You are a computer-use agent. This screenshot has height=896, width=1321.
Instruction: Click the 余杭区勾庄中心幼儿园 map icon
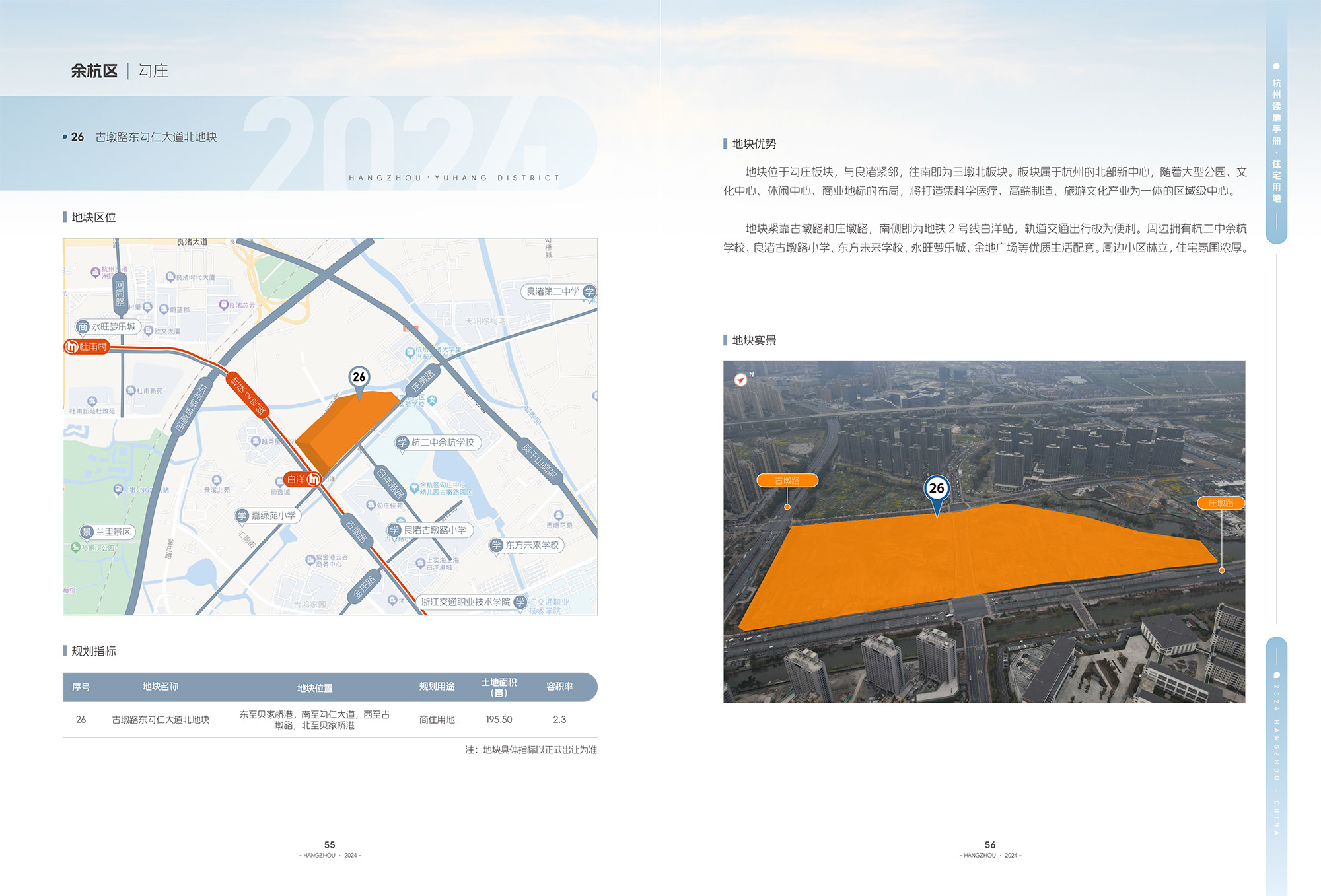pyautogui.click(x=415, y=488)
